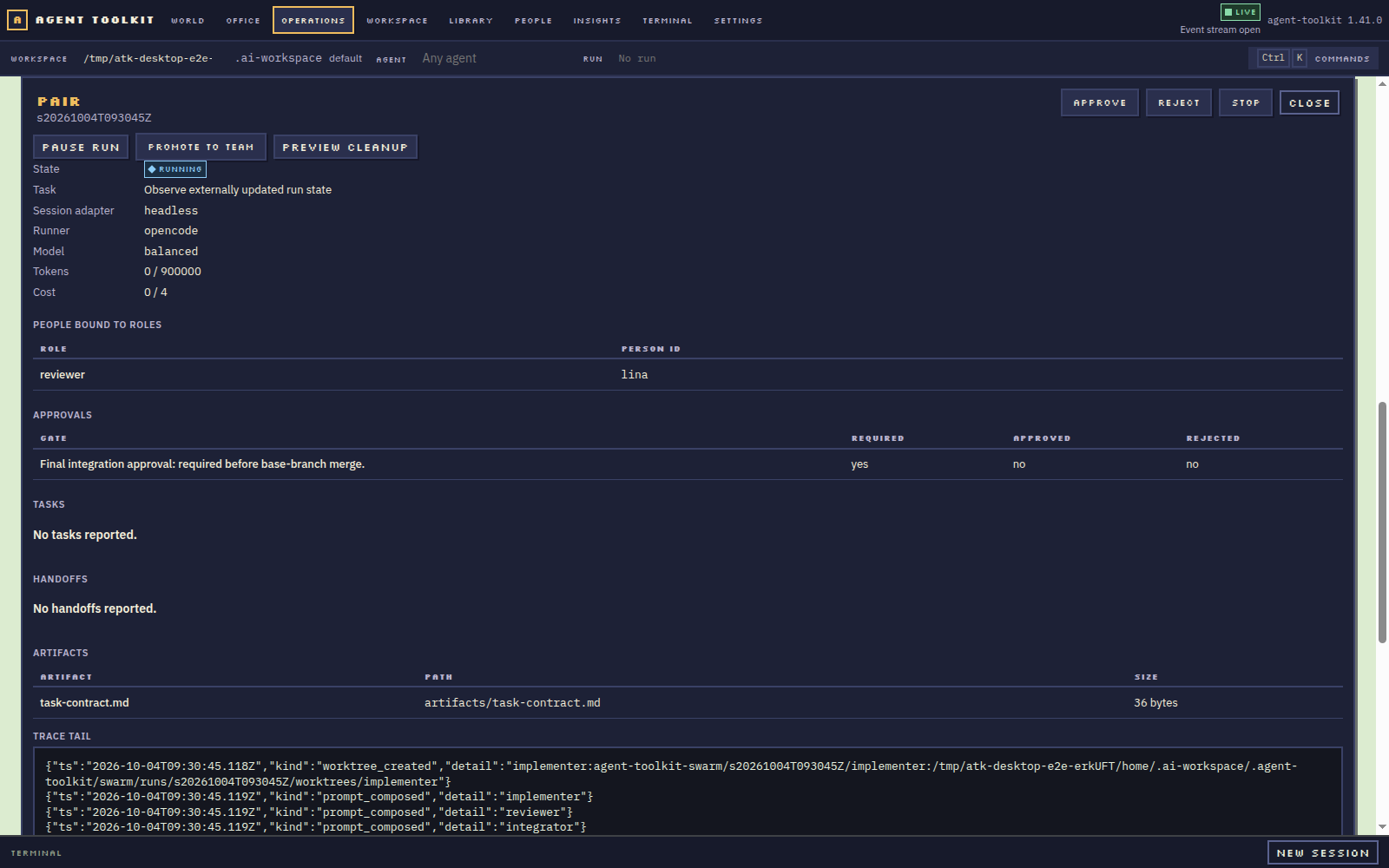Image resolution: width=1389 pixels, height=868 pixels.
Task: Open the World tab
Action: [x=188, y=21]
